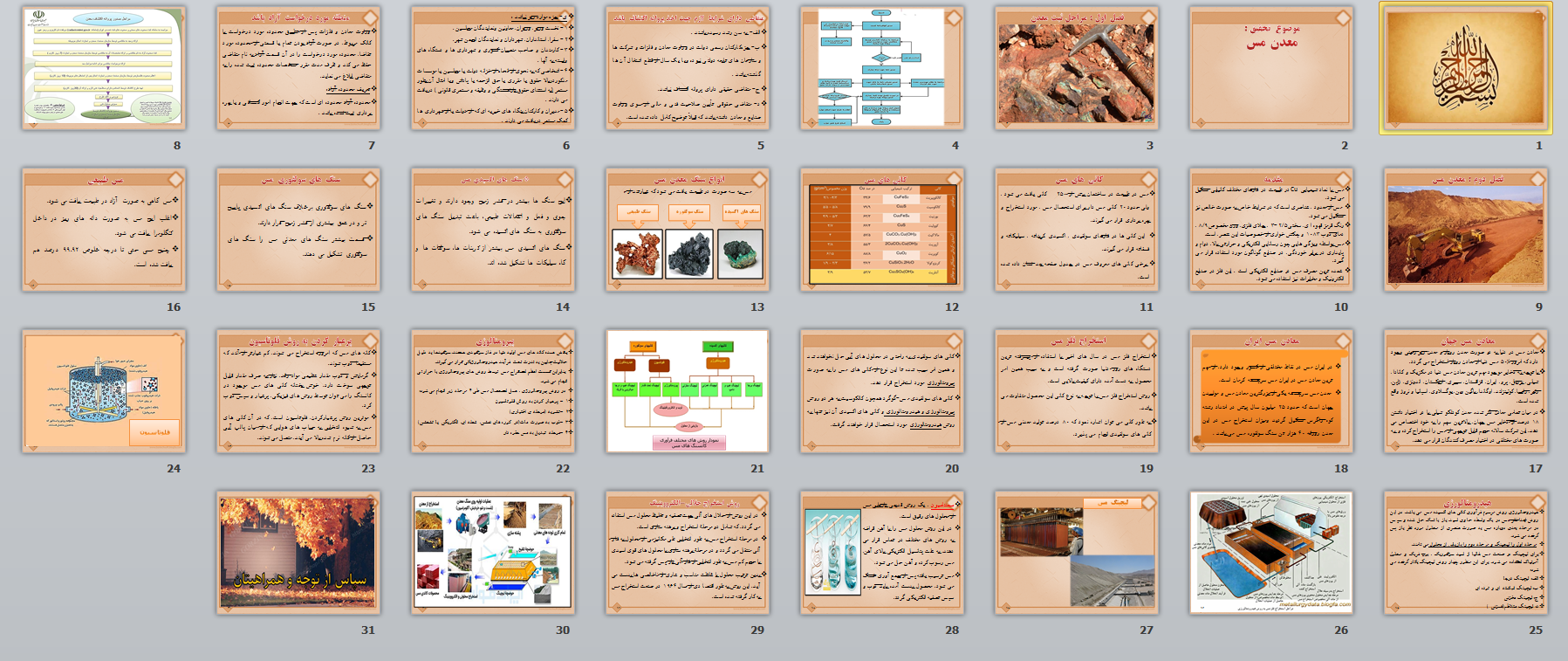Select slide 18 with the orange text box
1568x661 pixels.
(x=1271, y=391)
